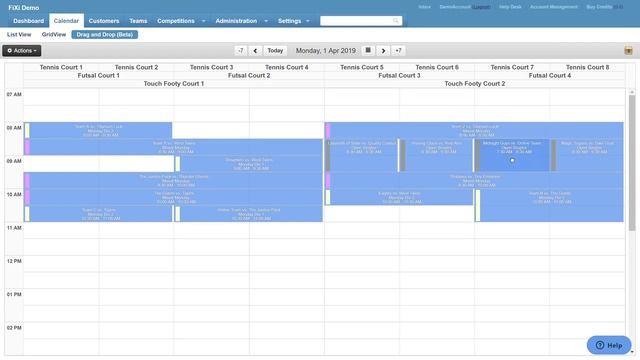Click the 07 AM time label
The height and width of the screenshot is (360, 640).
click(x=14, y=94)
